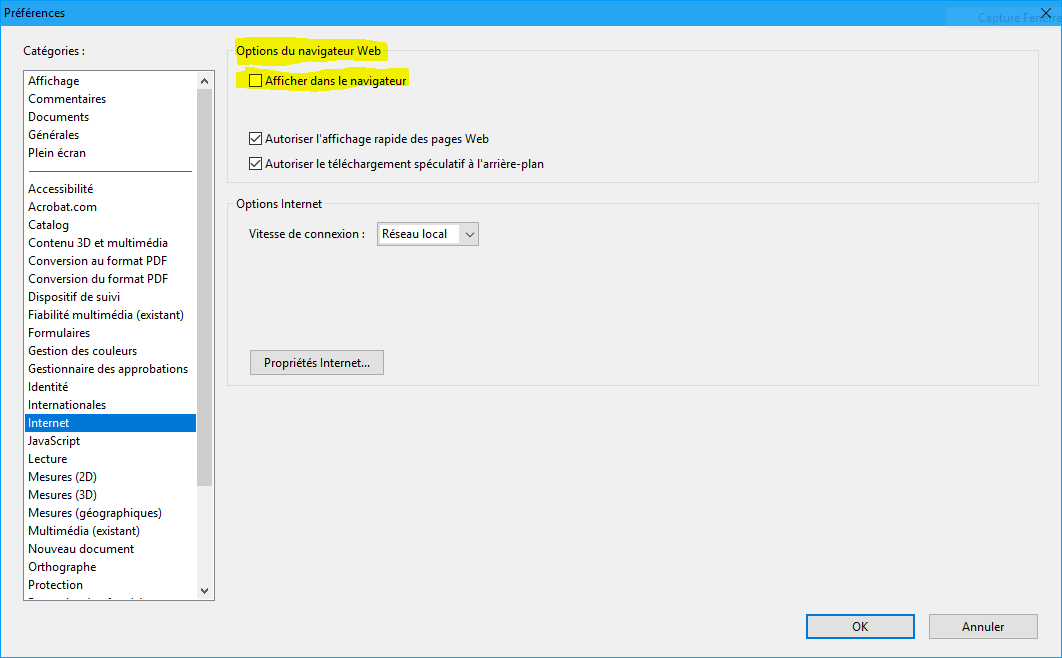Screen dimensions: 1062x658
Task: Disable 'Autoriser le téléchargement spéculatif' option
Action: pyautogui.click(x=256, y=163)
